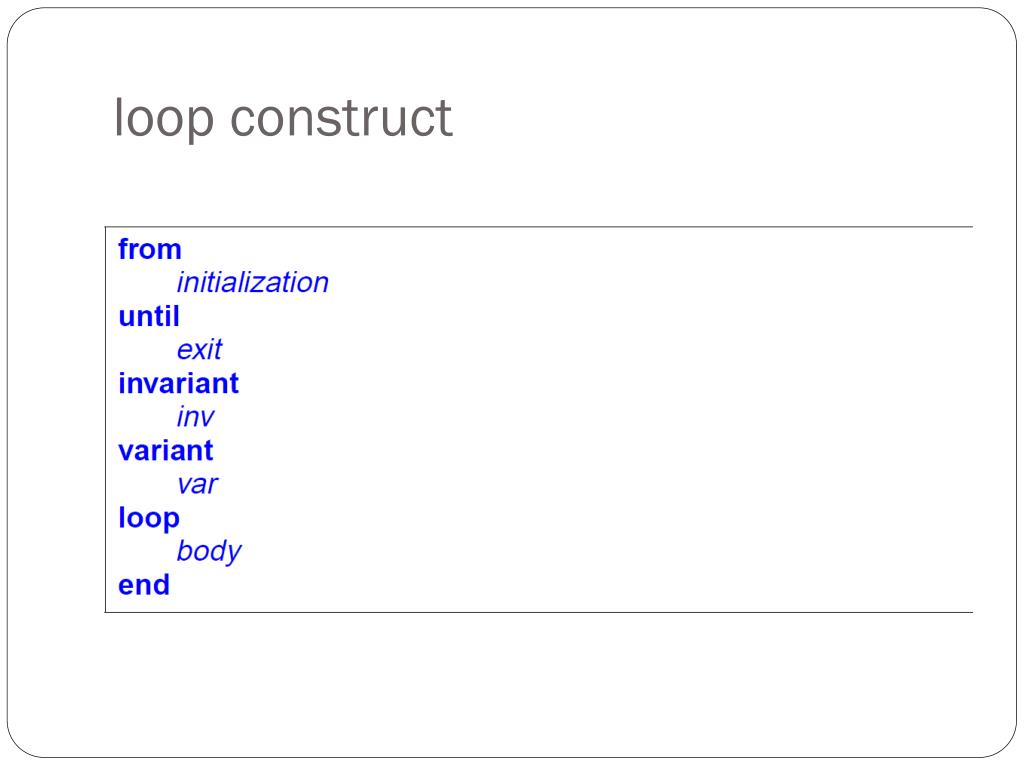This screenshot has width=1024, height=768.
Task: Click the 'initialization' italic text
Action: 253,283
